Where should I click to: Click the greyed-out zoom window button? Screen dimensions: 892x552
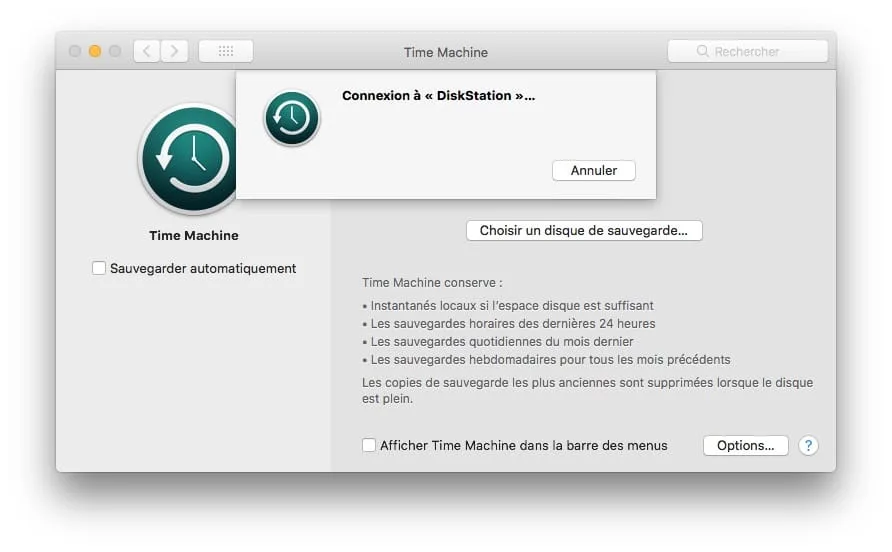115,51
